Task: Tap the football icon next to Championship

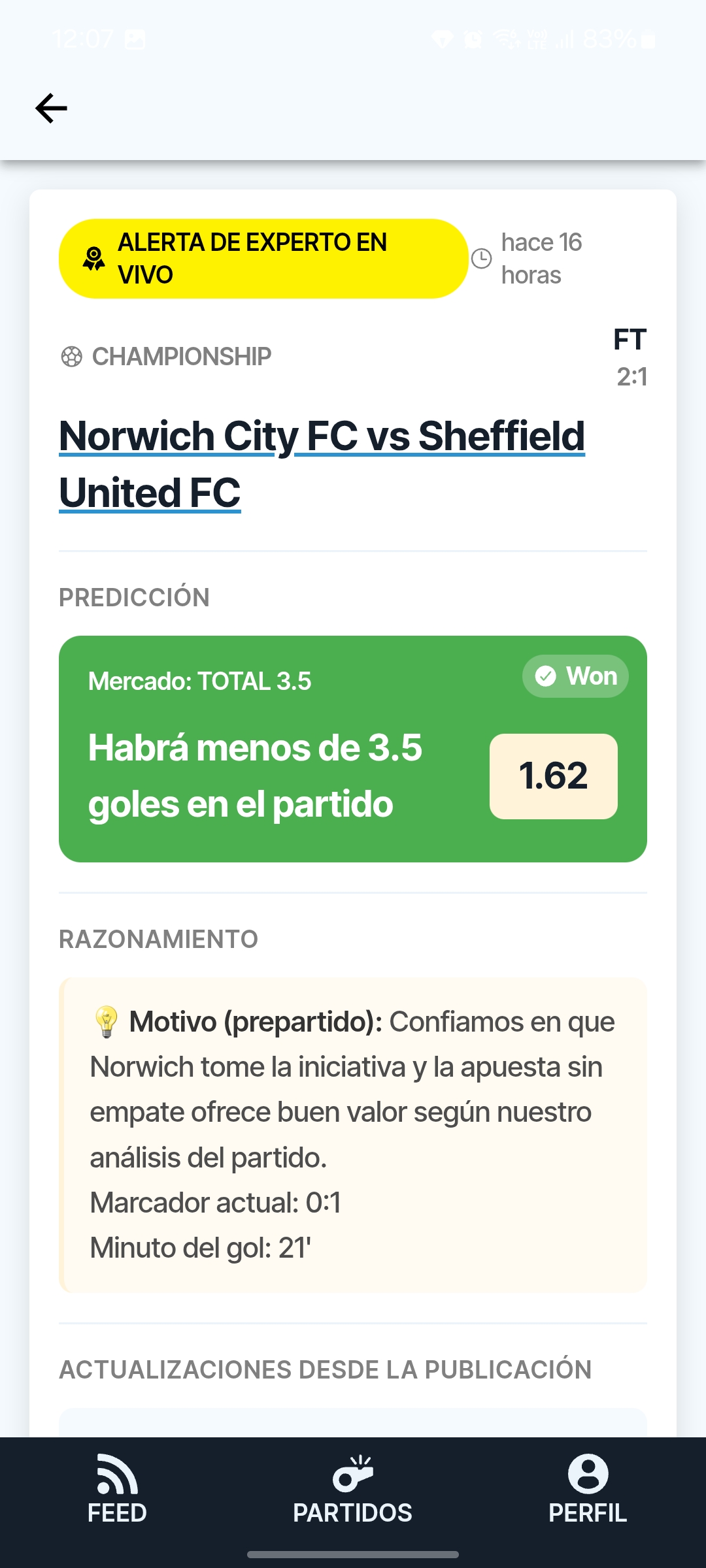Action: tap(71, 357)
